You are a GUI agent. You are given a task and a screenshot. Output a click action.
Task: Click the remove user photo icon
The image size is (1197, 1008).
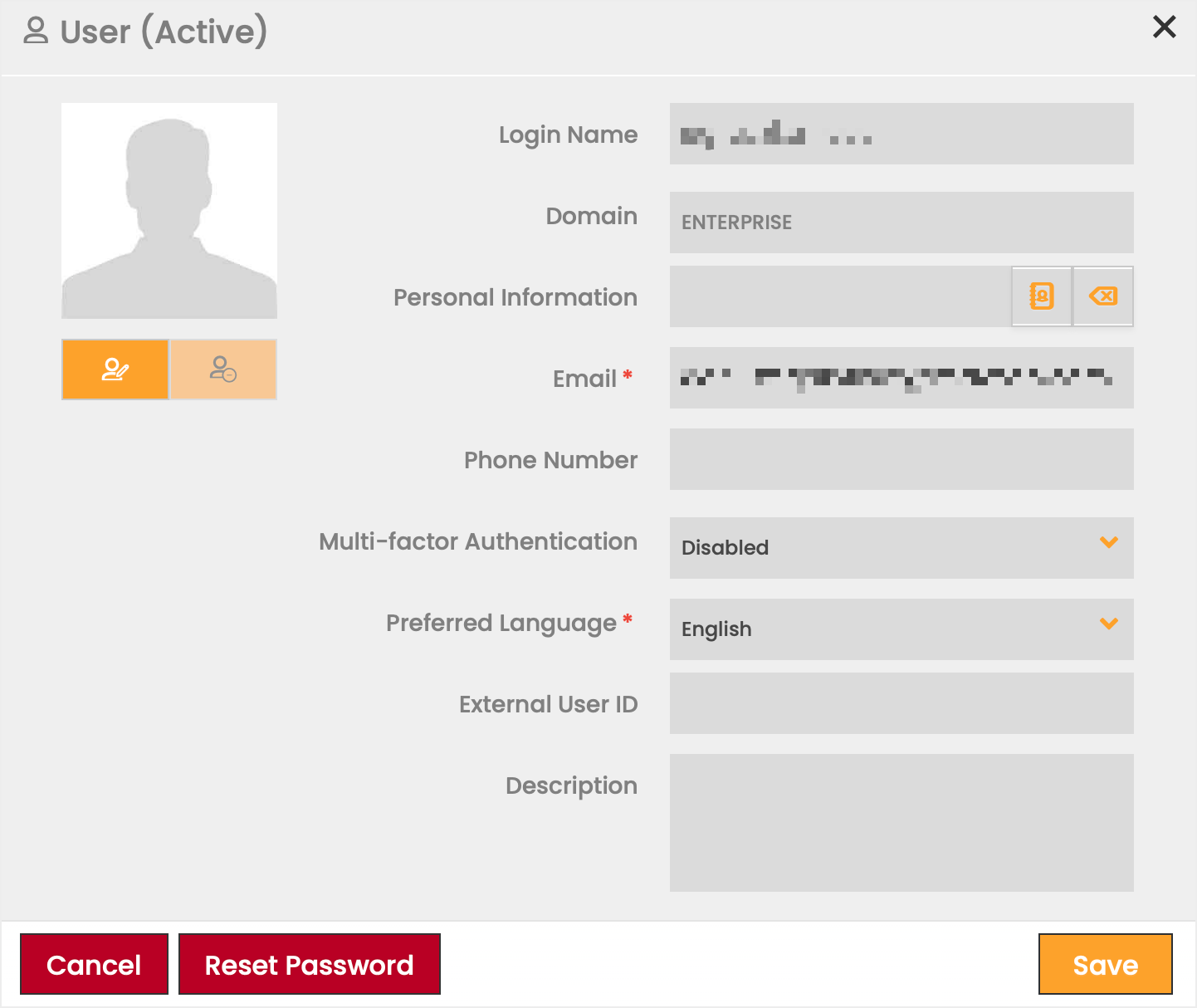click(223, 369)
